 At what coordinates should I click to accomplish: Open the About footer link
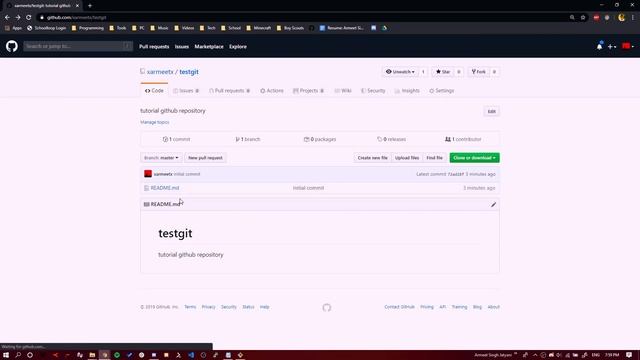click(x=493, y=307)
